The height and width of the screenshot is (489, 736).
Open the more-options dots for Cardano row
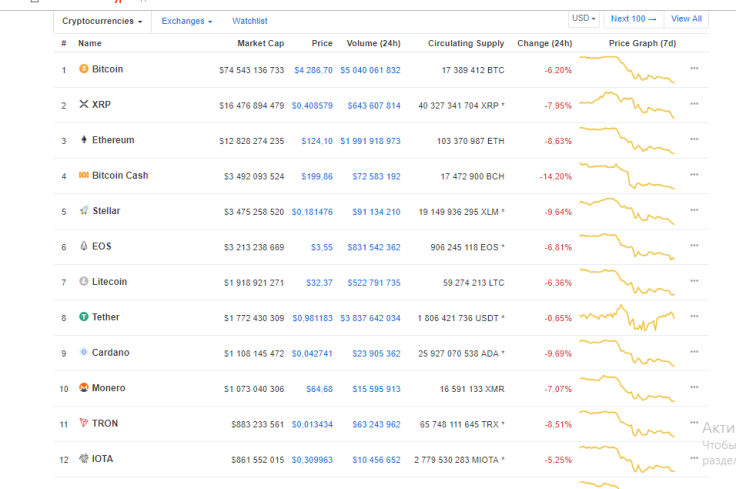pos(694,352)
